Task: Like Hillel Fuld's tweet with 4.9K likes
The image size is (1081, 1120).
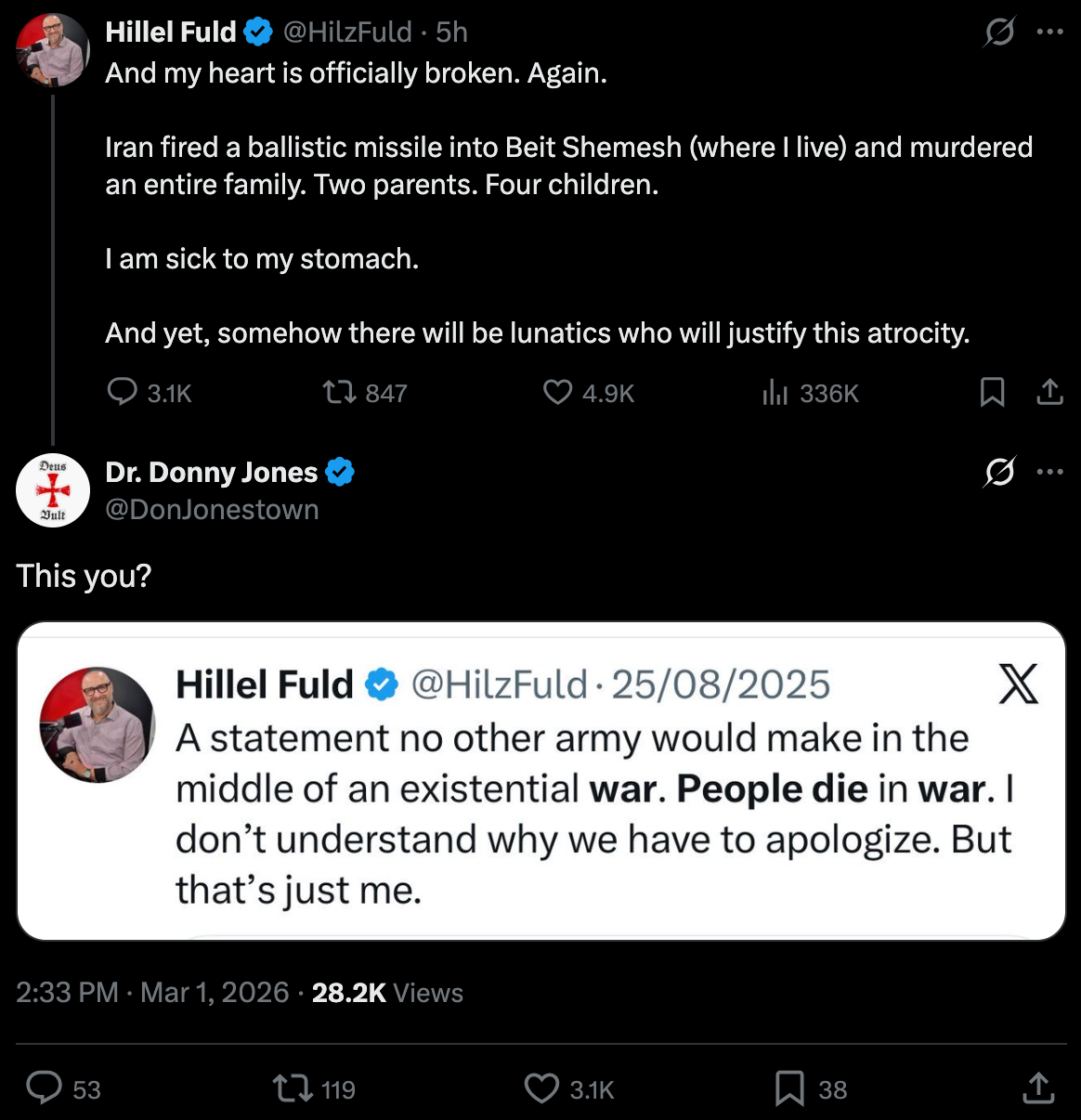Action: click(556, 393)
